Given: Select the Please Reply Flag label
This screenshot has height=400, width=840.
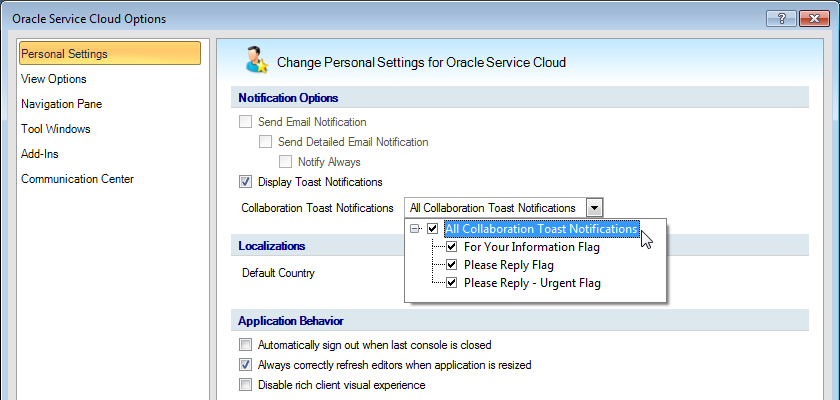Looking at the screenshot, I should (509, 265).
